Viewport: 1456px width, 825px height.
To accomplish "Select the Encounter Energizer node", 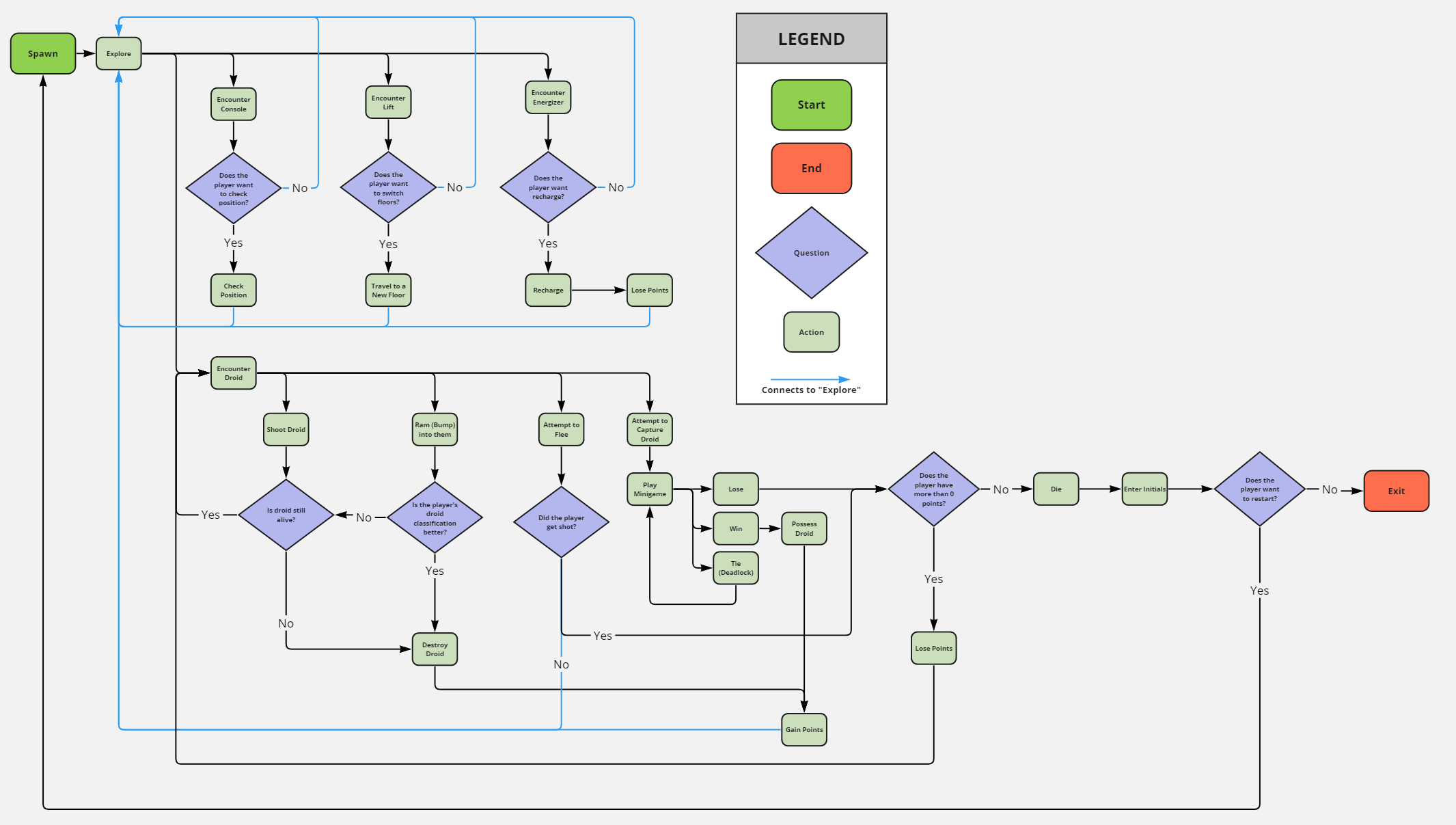I will tap(548, 98).
